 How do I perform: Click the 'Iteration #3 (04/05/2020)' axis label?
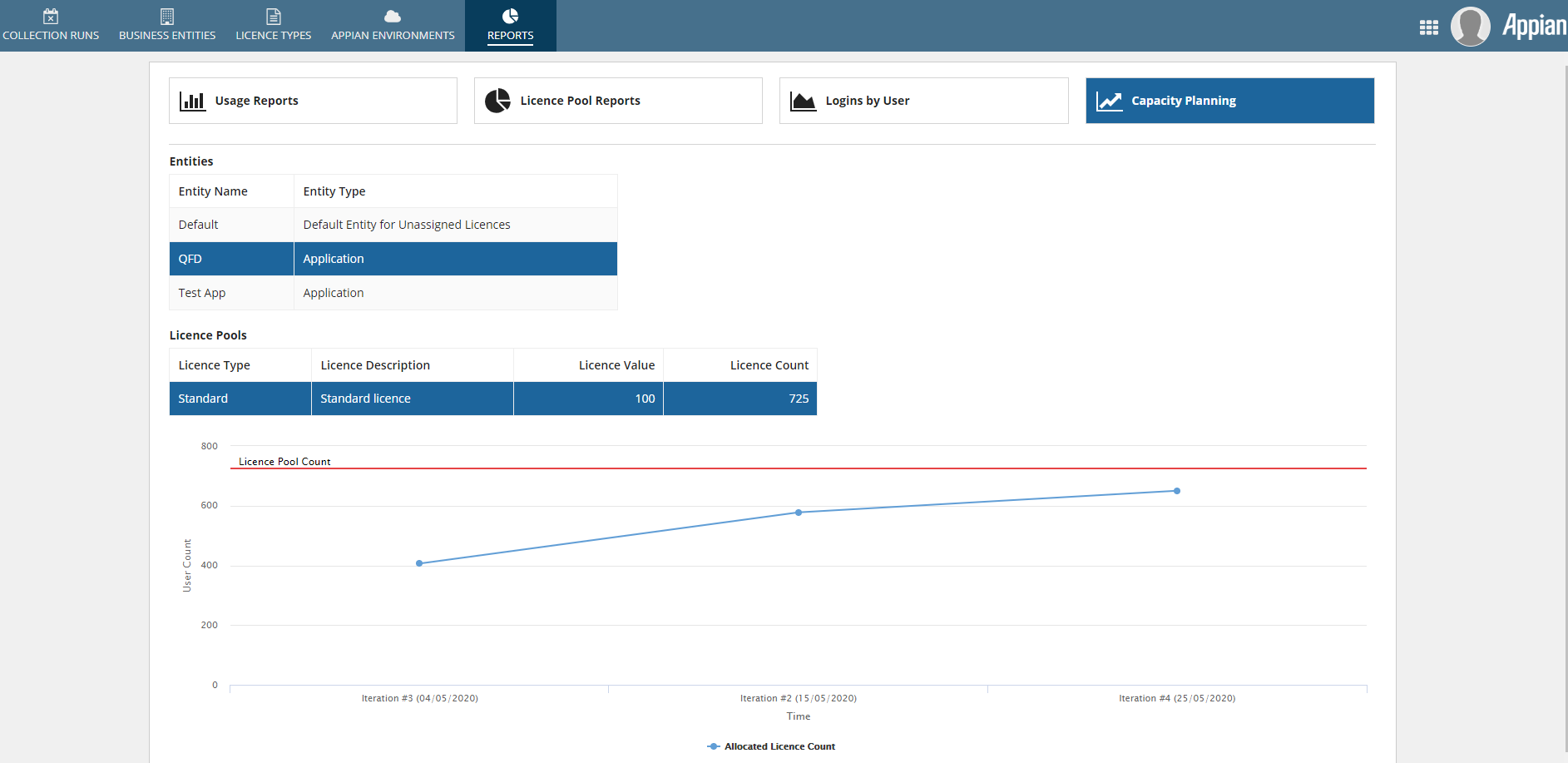pyautogui.click(x=420, y=698)
